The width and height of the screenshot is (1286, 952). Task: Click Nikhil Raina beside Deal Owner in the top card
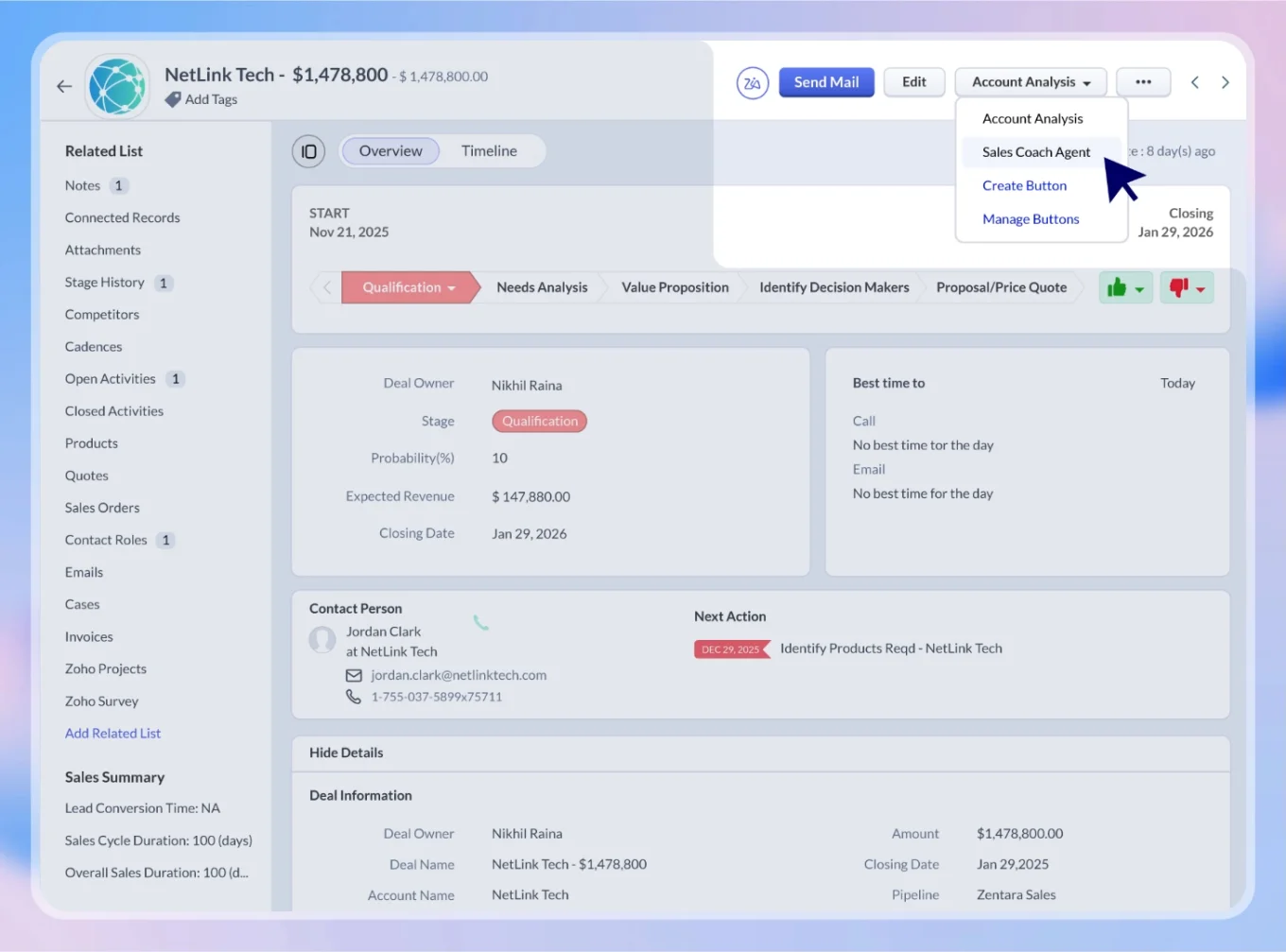pyautogui.click(x=527, y=386)
